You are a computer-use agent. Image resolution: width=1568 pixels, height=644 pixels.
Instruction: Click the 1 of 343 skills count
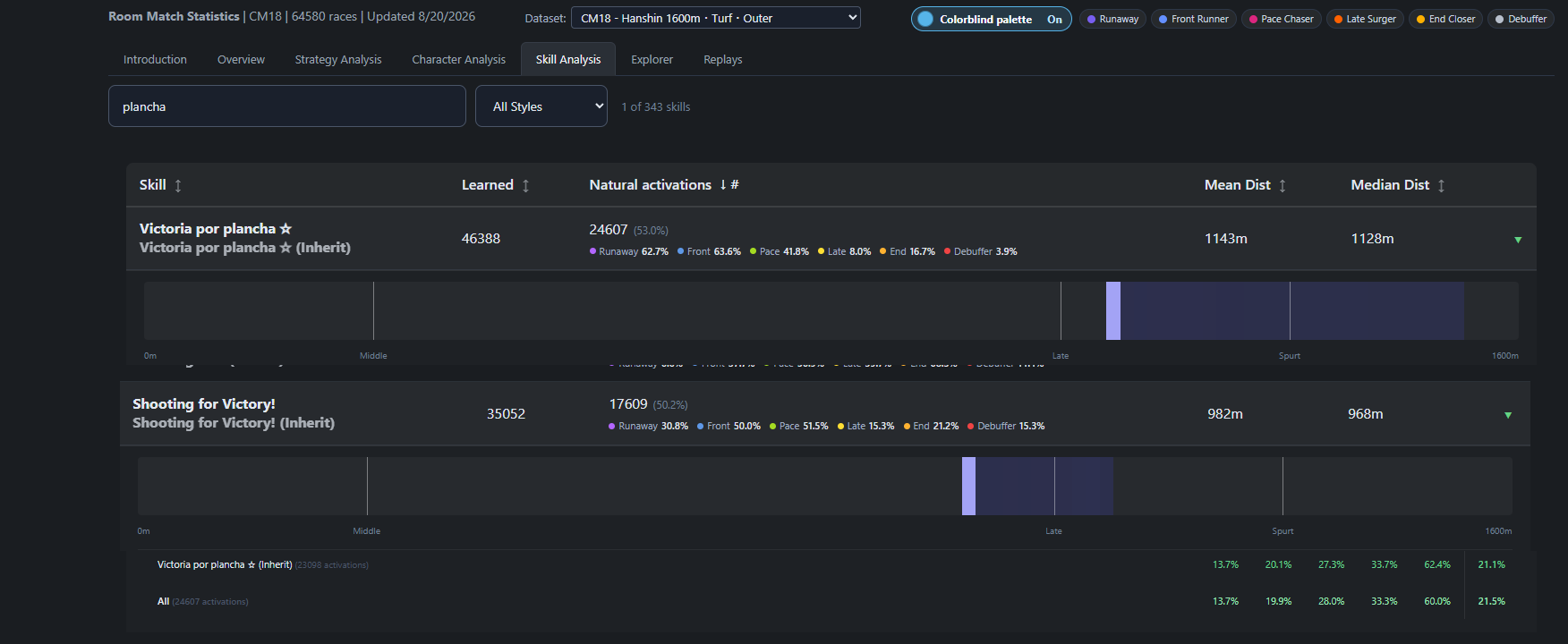[656, 106]
